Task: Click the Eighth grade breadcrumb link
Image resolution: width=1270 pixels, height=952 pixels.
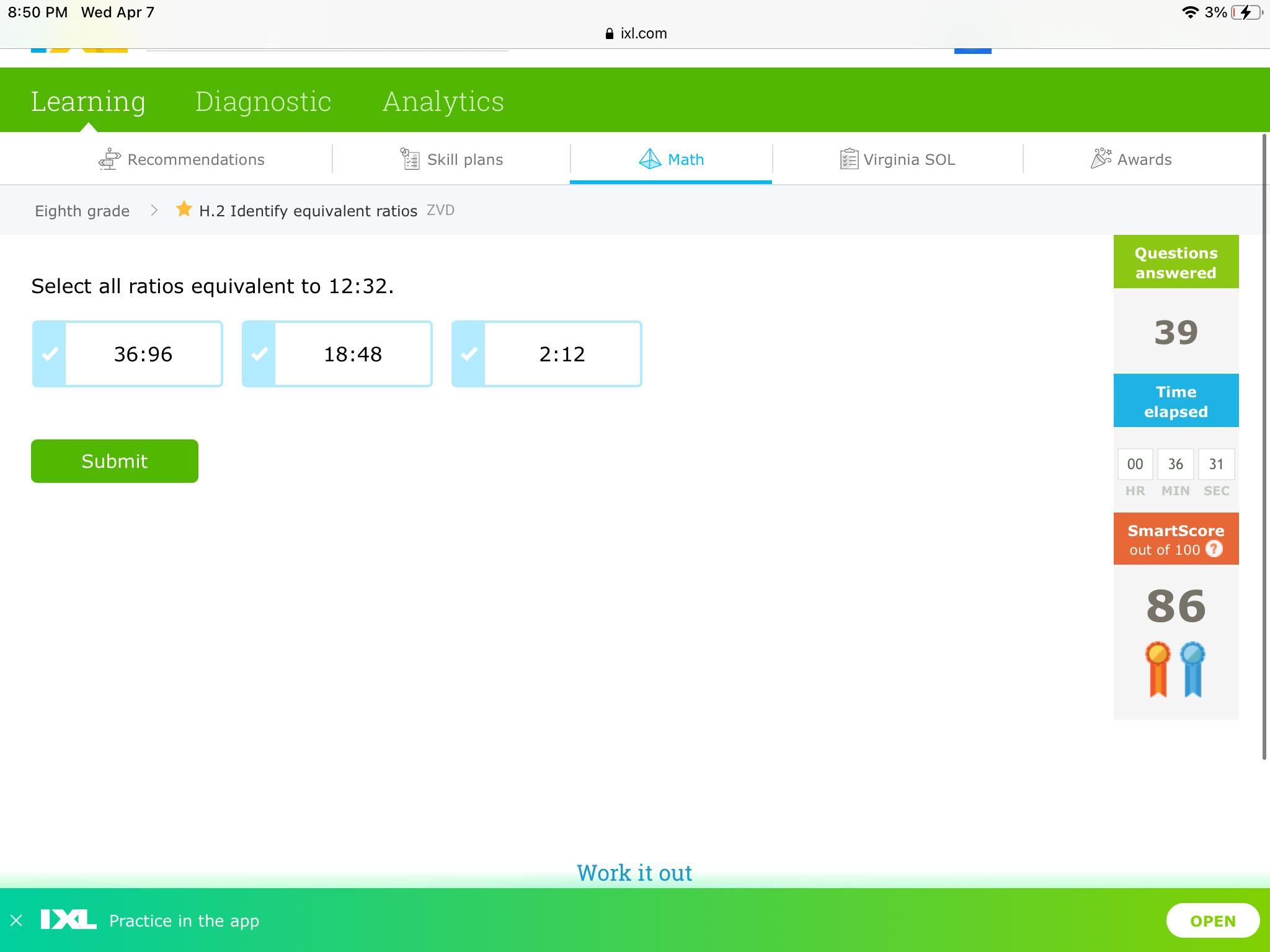Action: [x=82, y=211]
